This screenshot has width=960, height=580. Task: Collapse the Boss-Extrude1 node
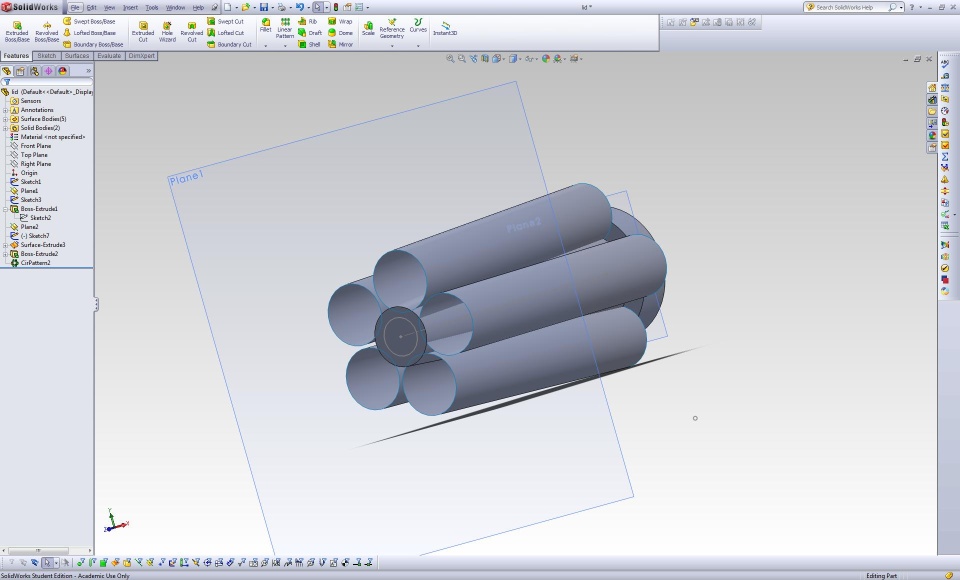point(6,209)
